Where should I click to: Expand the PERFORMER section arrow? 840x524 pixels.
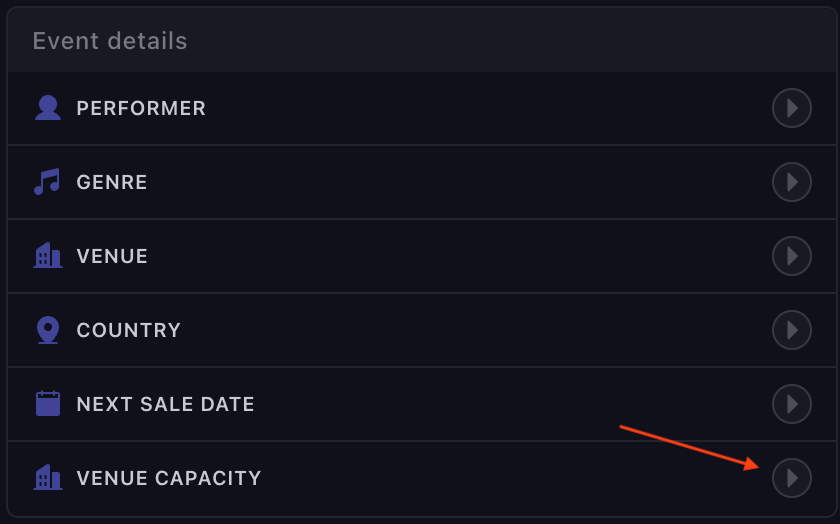(792, 108)
